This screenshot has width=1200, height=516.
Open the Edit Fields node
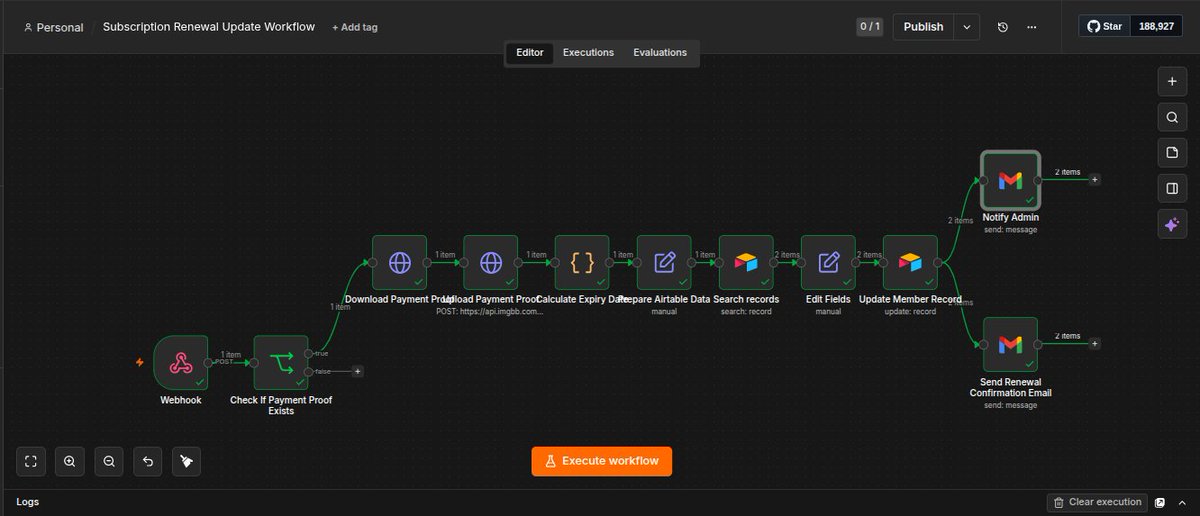coord(828,262)
